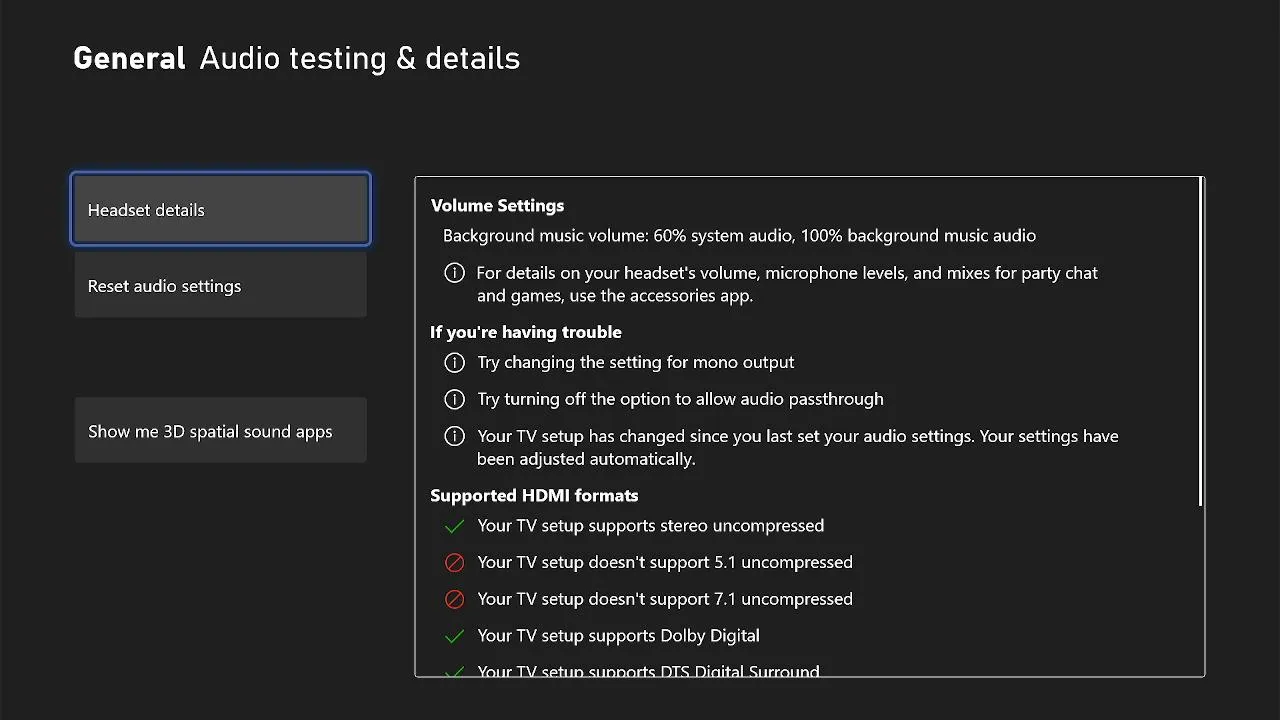Click the green checkmark for stereo uncompressed
This screenshot has width=1280, height=720.
click(x=454, y=526)
